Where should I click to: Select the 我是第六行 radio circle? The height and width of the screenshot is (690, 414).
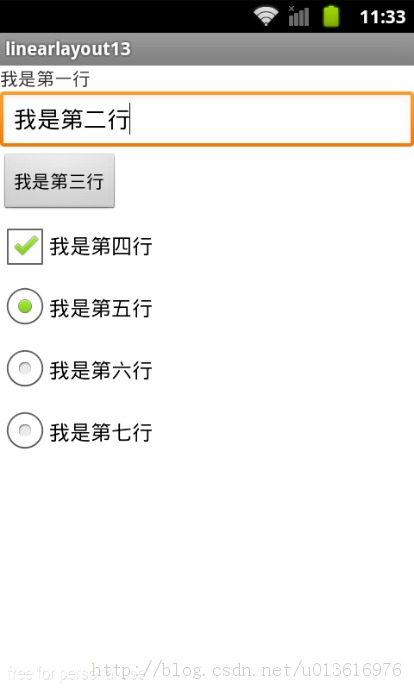[25, 368]
